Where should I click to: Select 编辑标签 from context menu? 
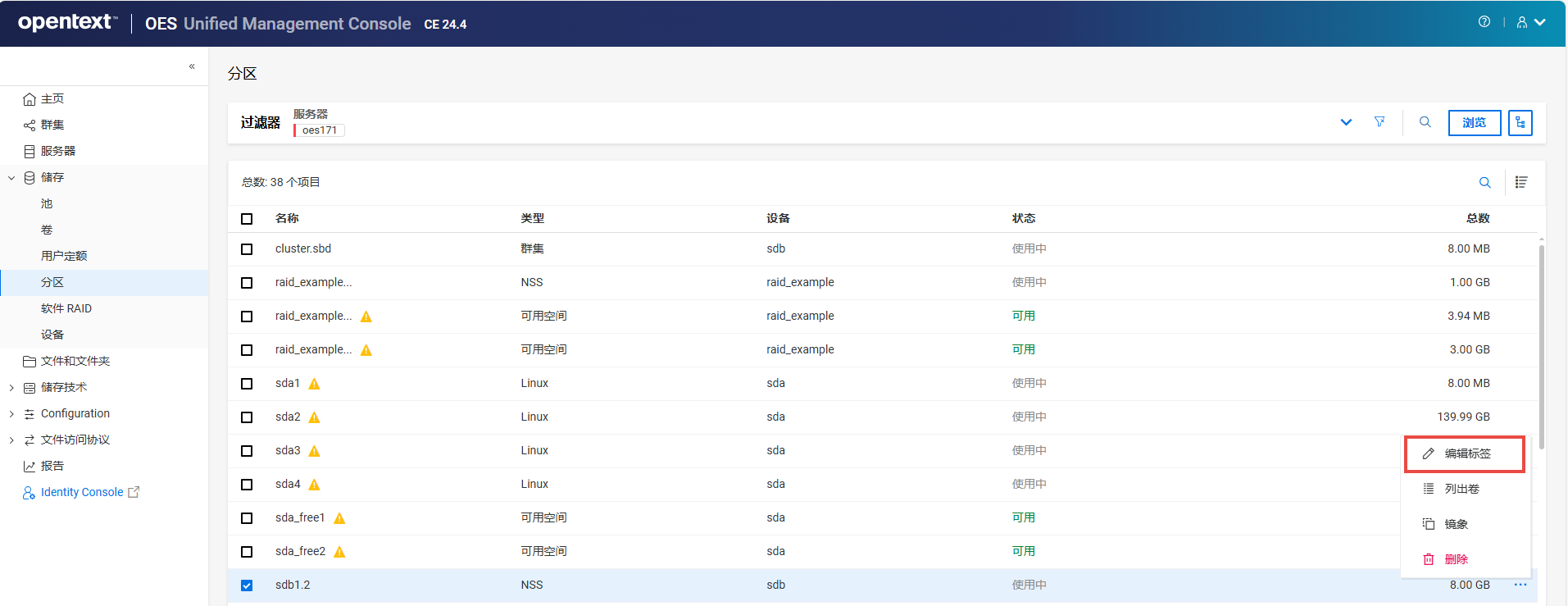tap(1466, 453)
